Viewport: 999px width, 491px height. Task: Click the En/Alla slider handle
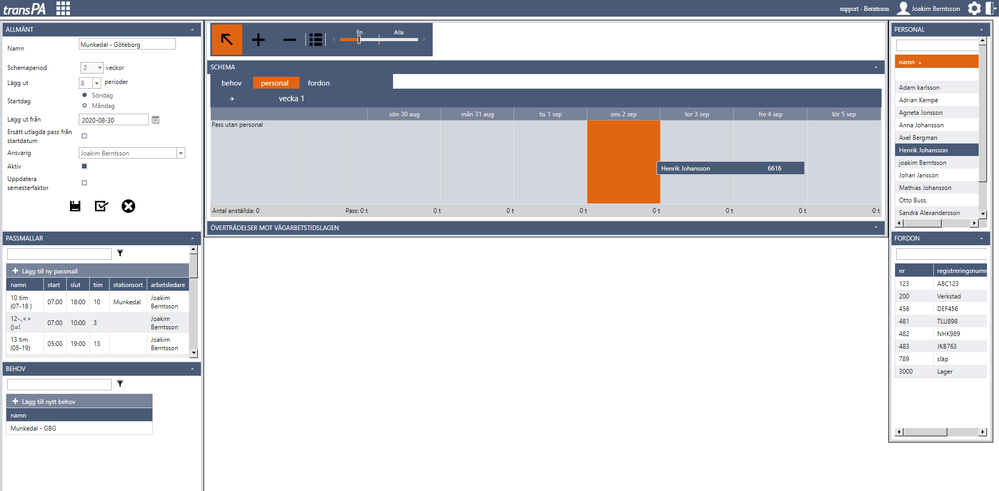point(359,39)
